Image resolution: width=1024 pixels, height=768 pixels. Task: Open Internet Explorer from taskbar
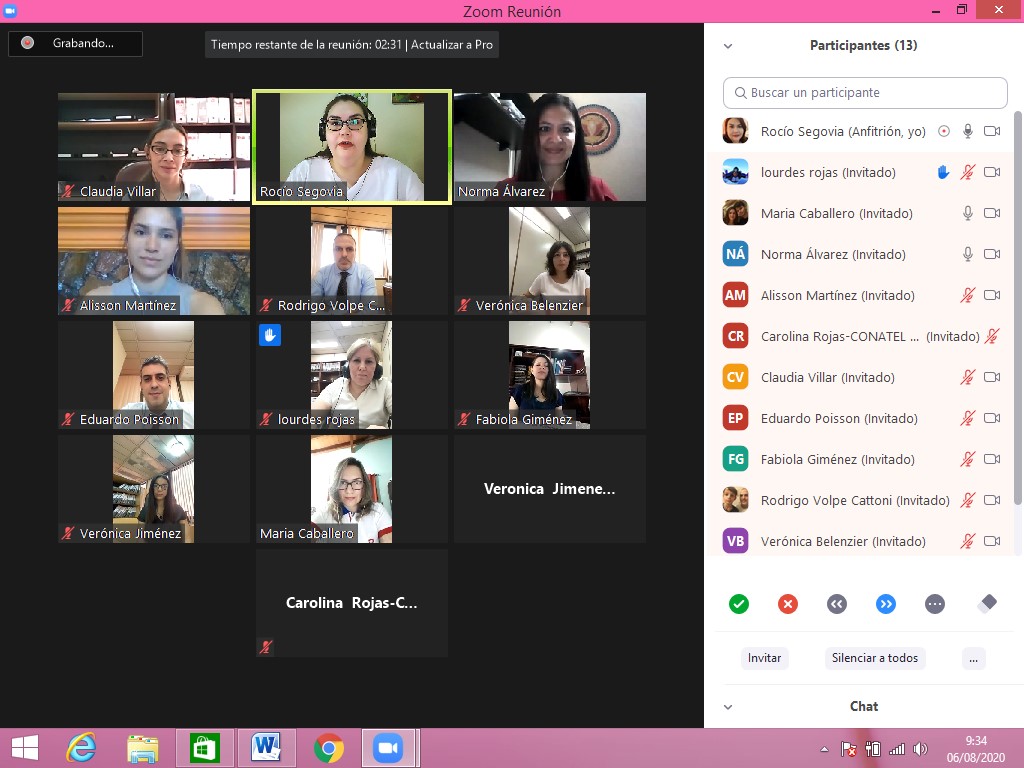pos(81,748)
